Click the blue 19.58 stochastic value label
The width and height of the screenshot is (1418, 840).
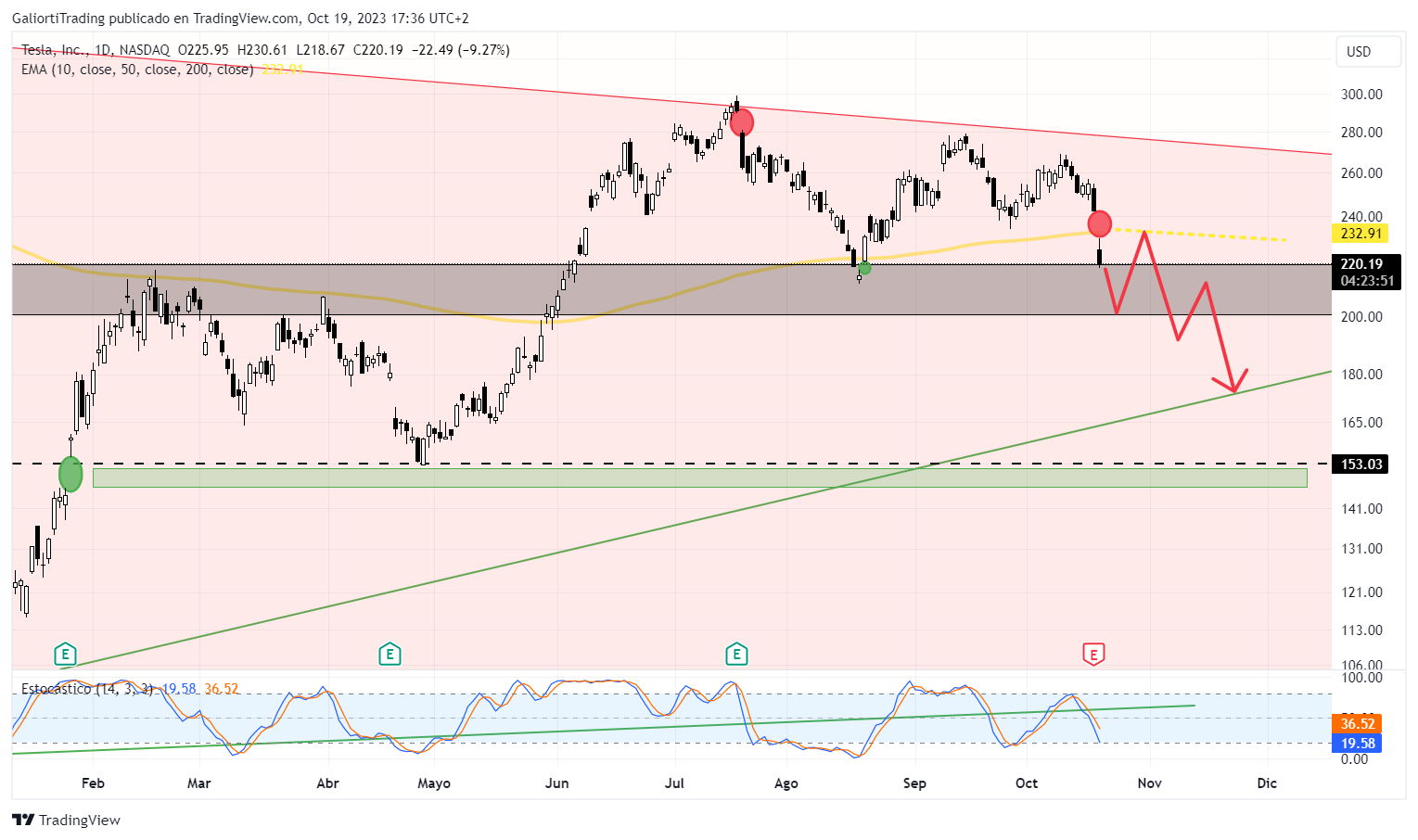1358,743
